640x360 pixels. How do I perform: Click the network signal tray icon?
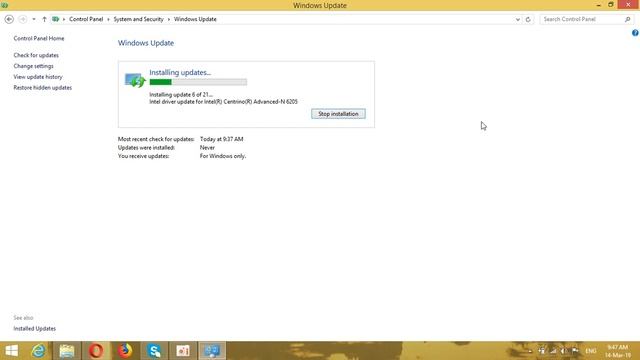tap(553, 351)
